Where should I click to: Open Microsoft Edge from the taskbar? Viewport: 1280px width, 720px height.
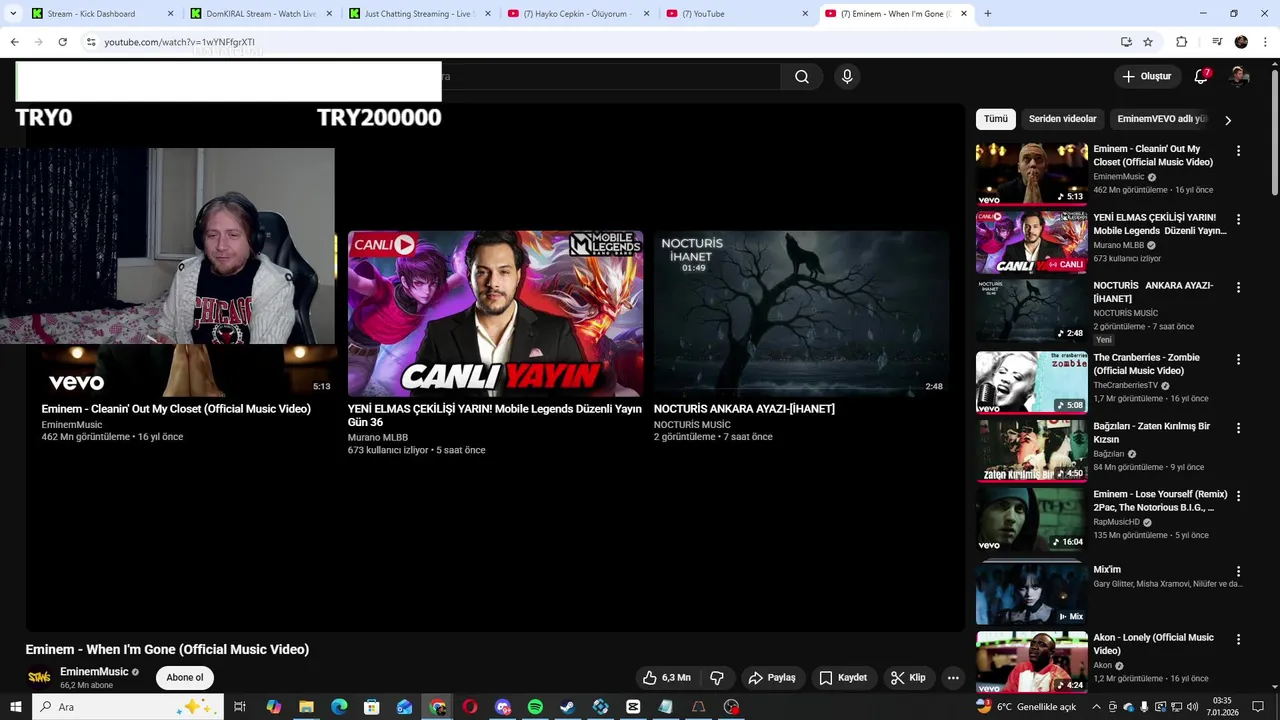(x=339, y=707)
